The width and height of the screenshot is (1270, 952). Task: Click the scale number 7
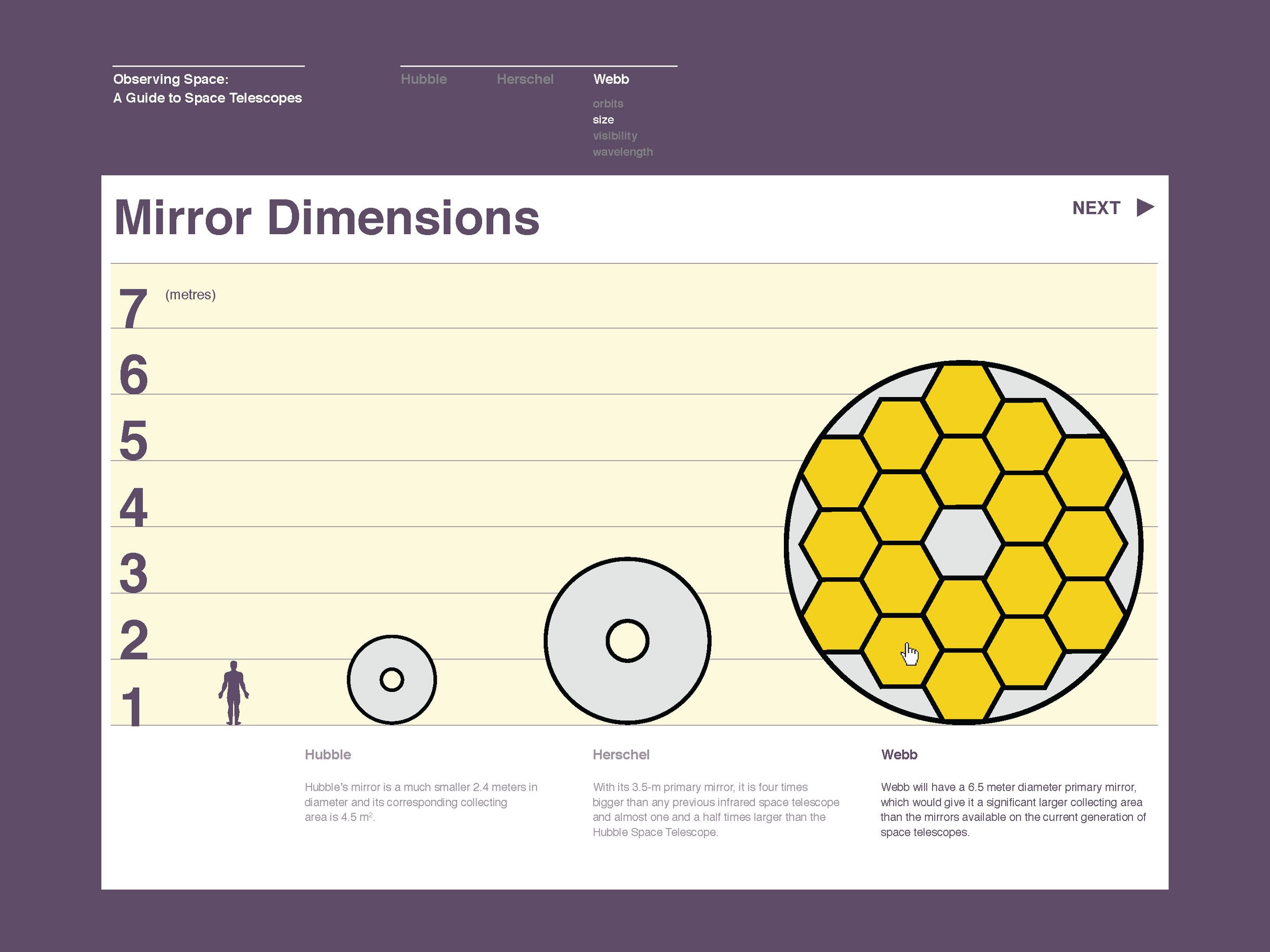click(x=133, y=309)
